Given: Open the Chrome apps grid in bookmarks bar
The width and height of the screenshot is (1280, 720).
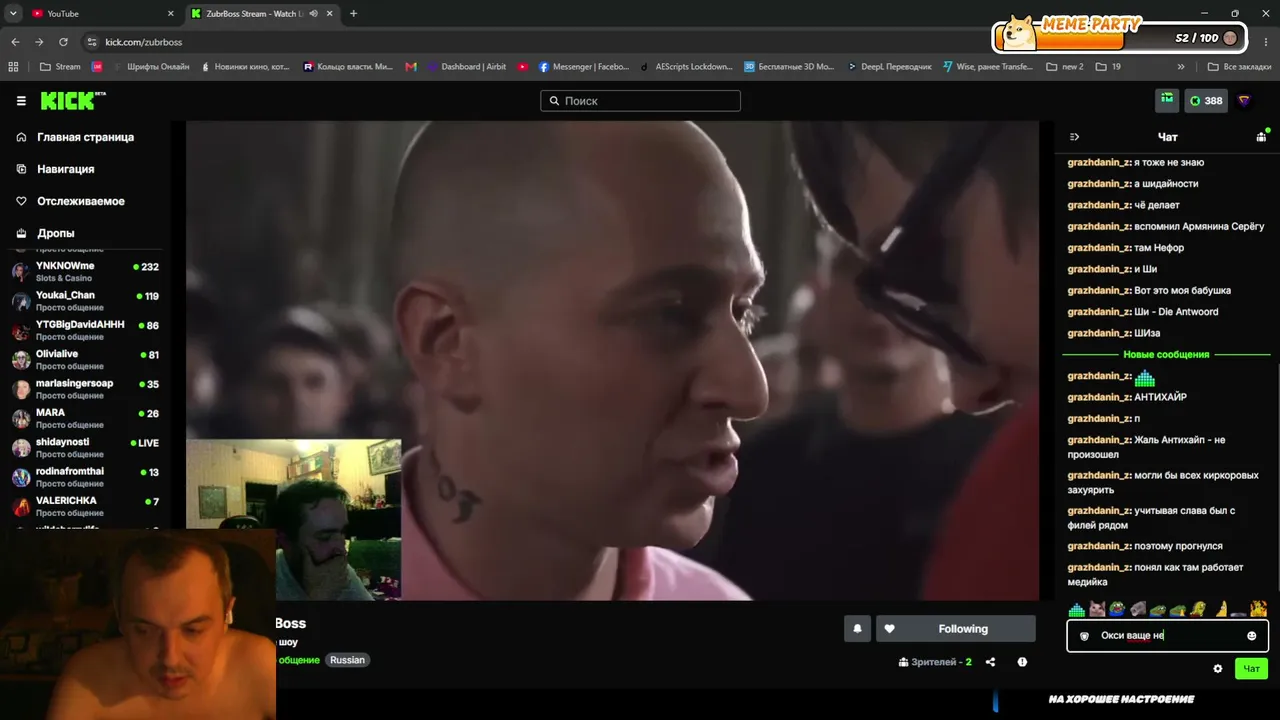Looking at the screenshot, I should 13,67.
